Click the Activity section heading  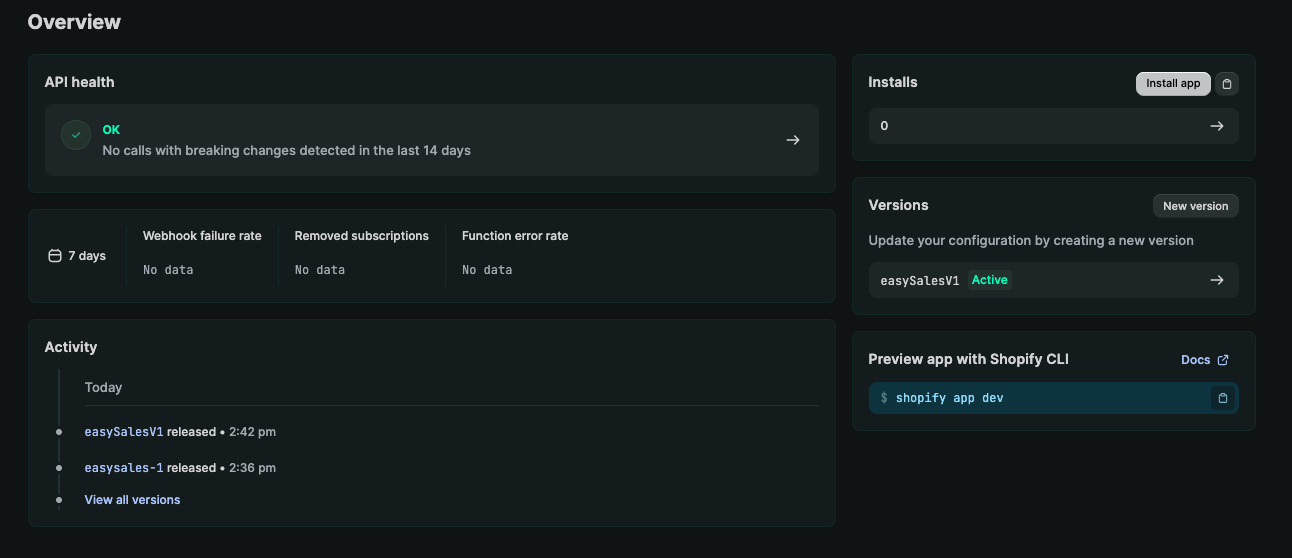[71, 347]
